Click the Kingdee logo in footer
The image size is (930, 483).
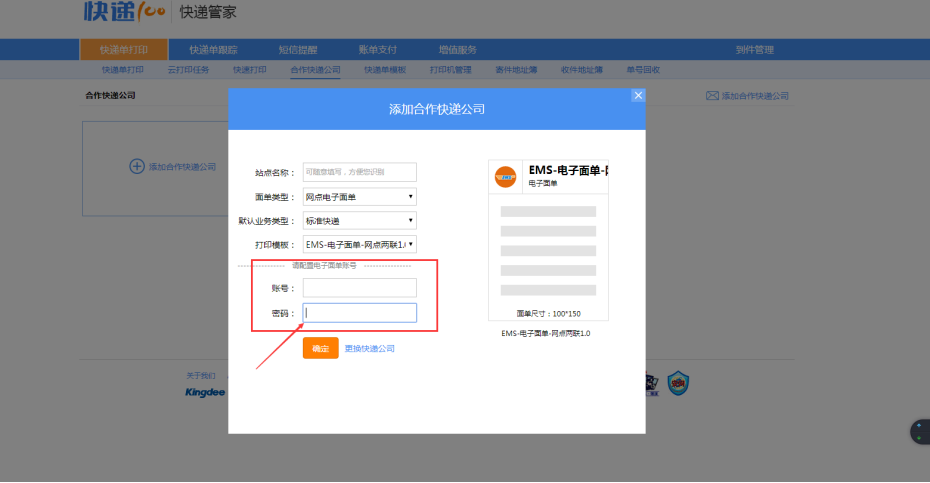coord(206,392)
